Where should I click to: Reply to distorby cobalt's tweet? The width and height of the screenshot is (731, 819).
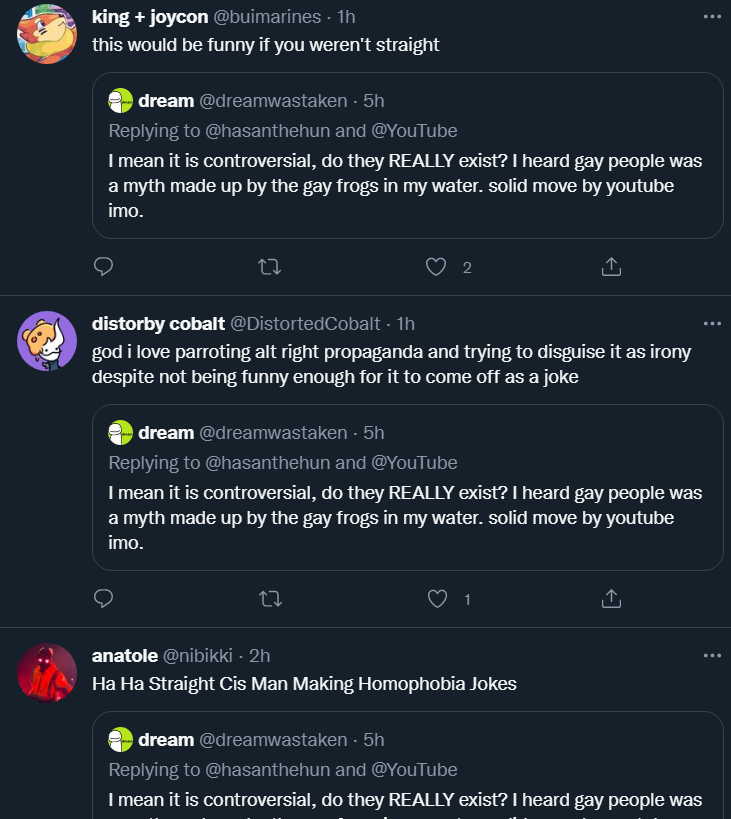tap(103, 599)
